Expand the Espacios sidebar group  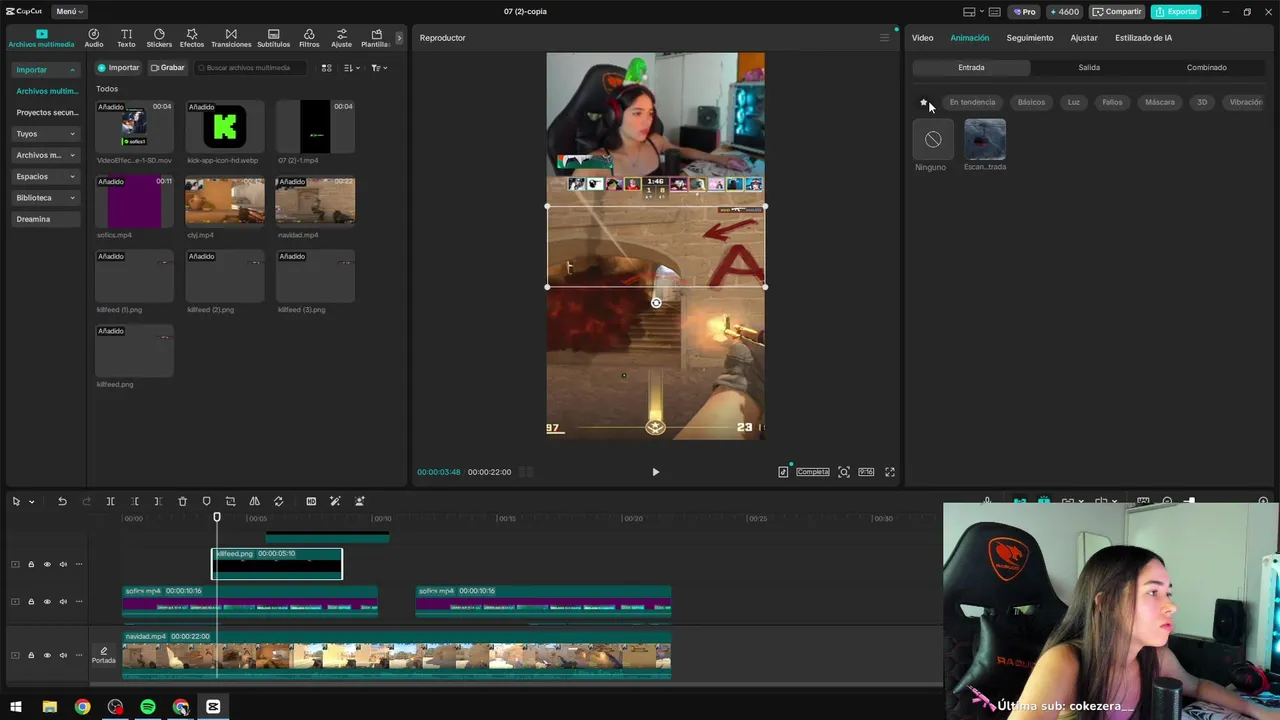[x=46, y=176]
